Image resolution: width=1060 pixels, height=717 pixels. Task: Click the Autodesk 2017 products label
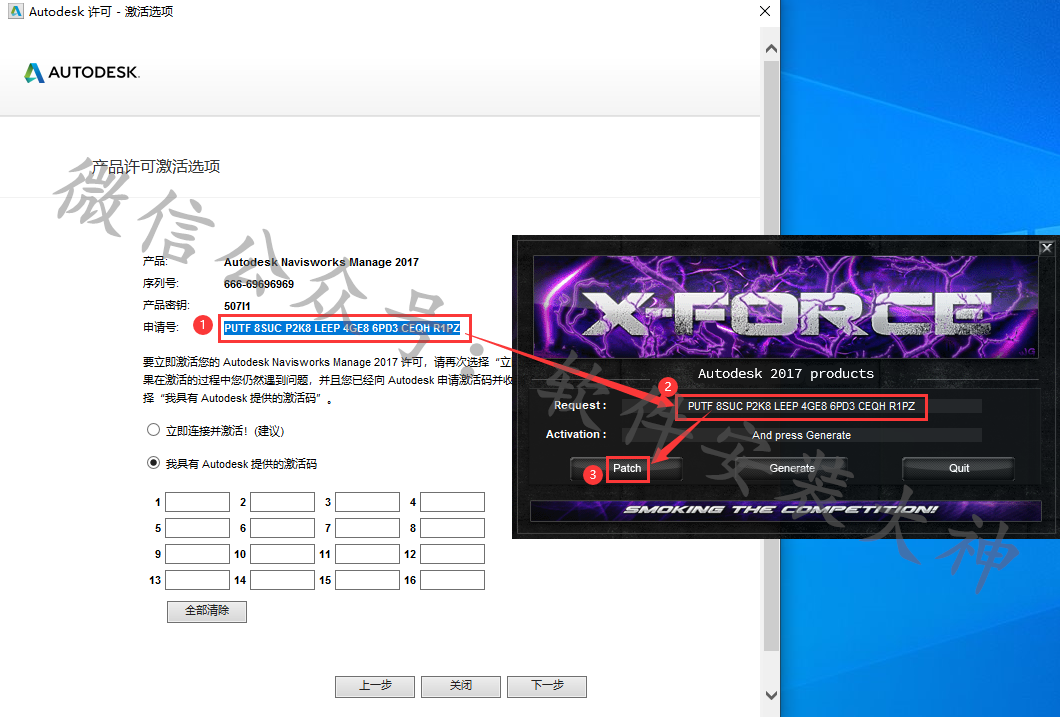point(786,374)
